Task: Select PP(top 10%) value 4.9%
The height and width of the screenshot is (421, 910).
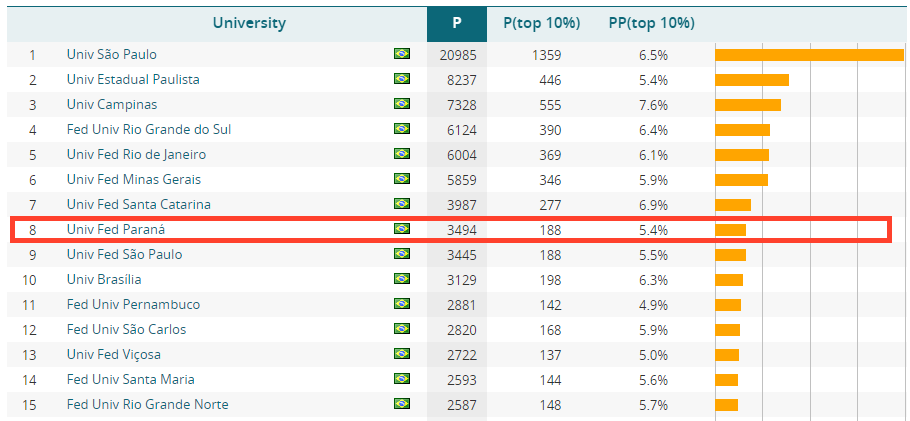Action: (653, 305)
